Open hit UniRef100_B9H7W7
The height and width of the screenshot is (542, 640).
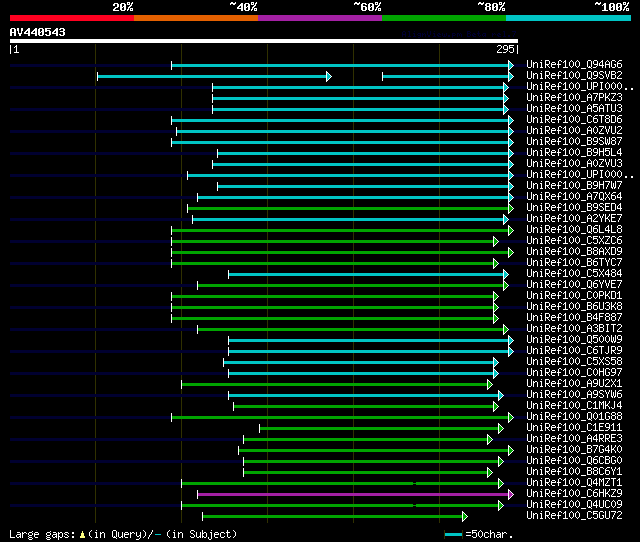click(x=574, y=185)
